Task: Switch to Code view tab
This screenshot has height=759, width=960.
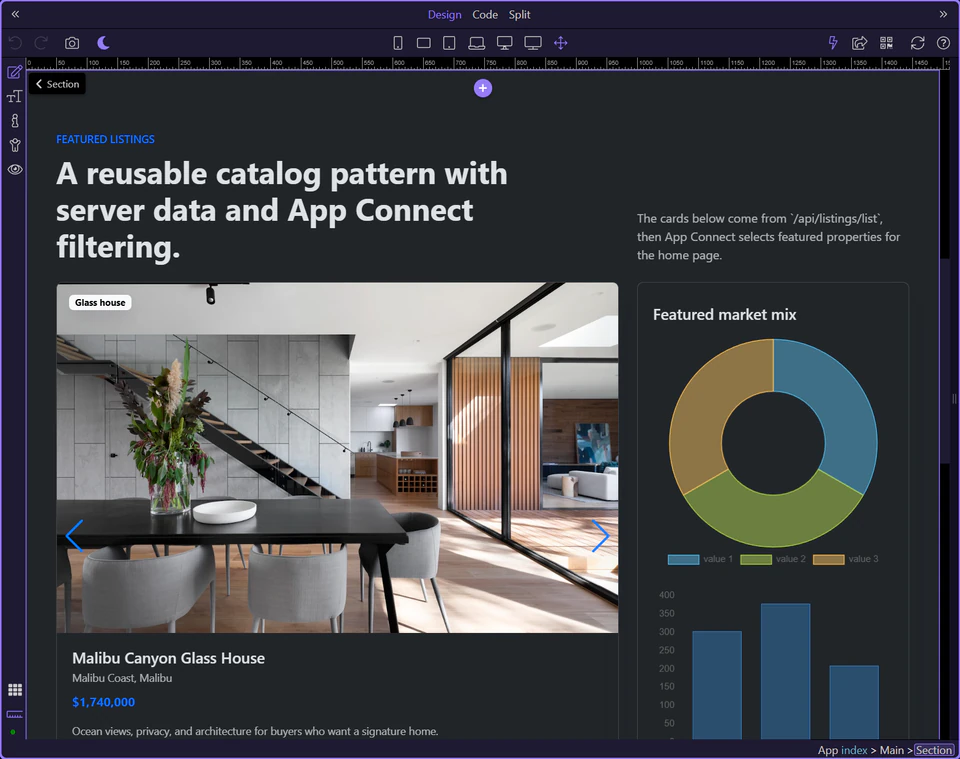Action: pos(485,15)
